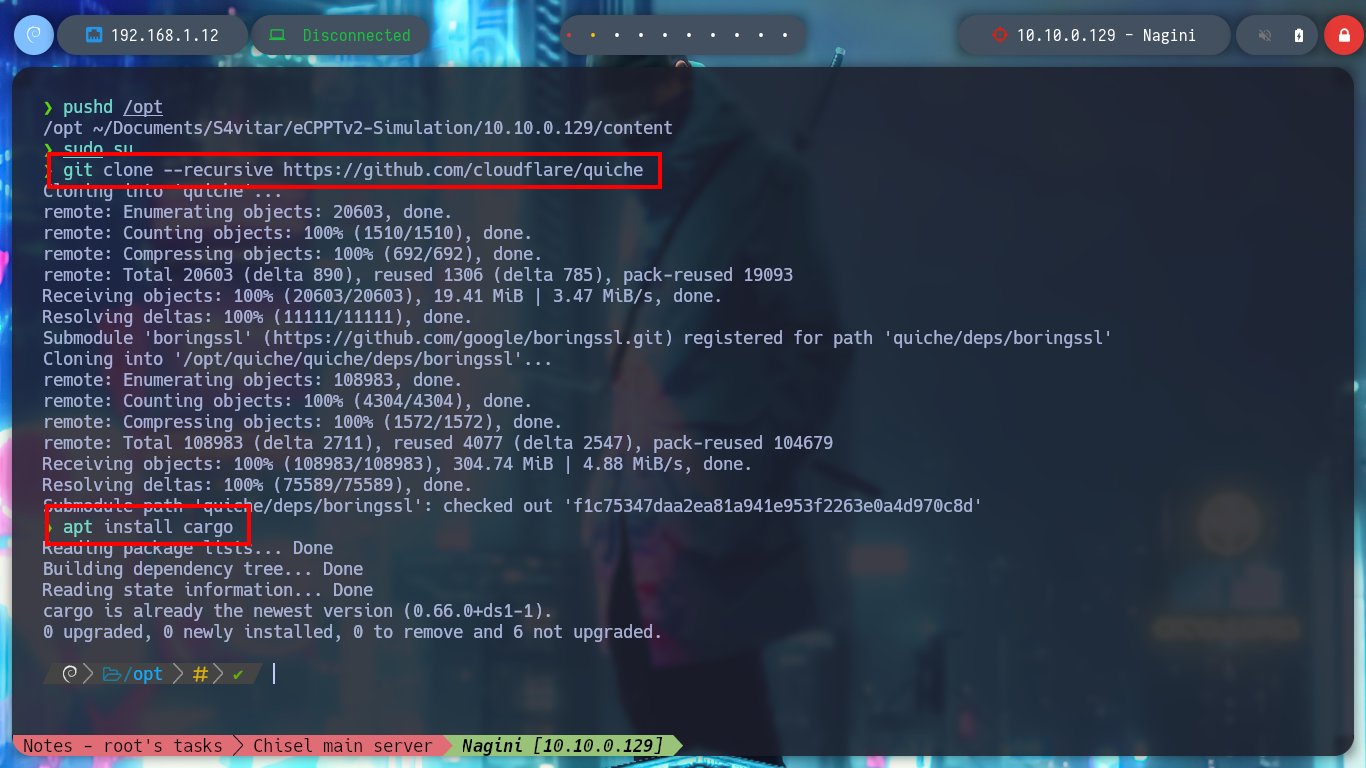Screen dimensions: 1366x768
Task: Switch to the yellow workspace dot
Action: point(593,35)
